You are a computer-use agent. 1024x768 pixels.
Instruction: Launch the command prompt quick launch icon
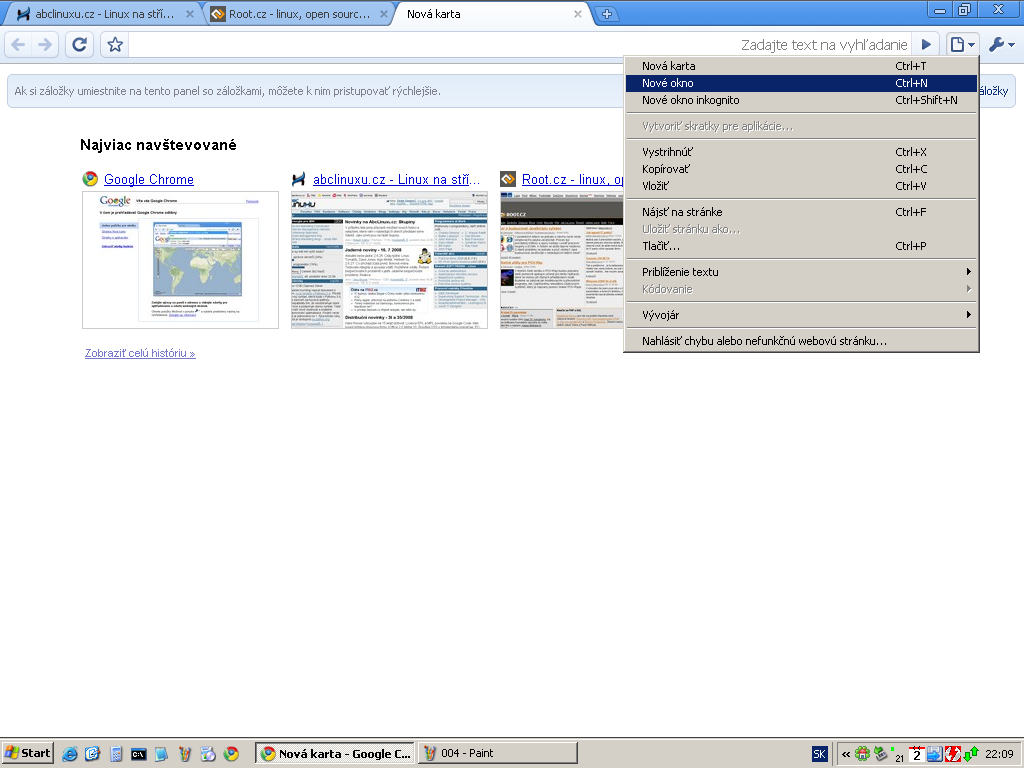pyautogui.click(x=138, y=754)
